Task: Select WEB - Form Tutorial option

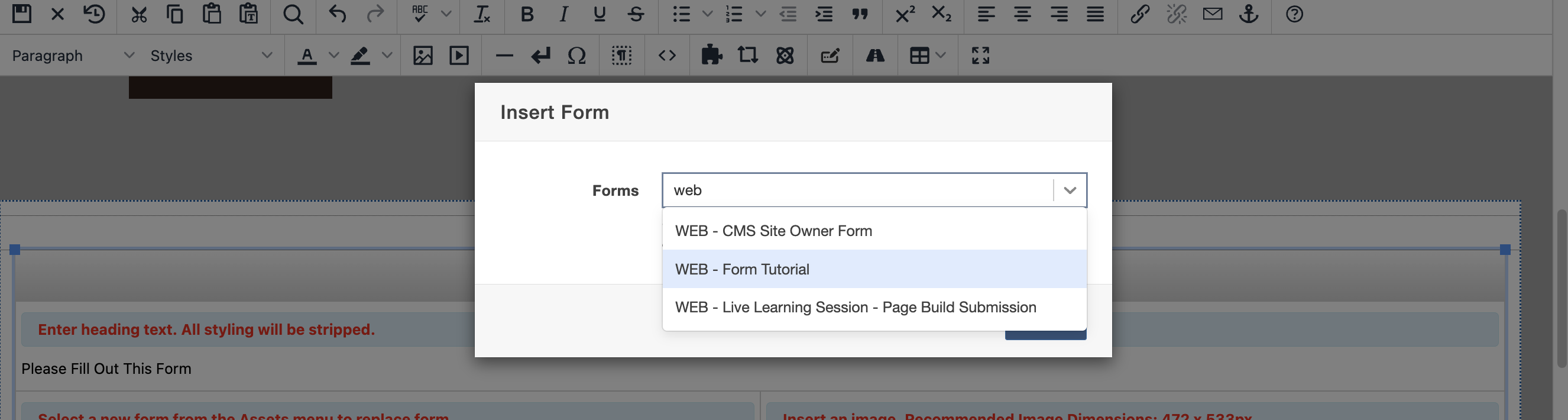Action: coord(874,269)
